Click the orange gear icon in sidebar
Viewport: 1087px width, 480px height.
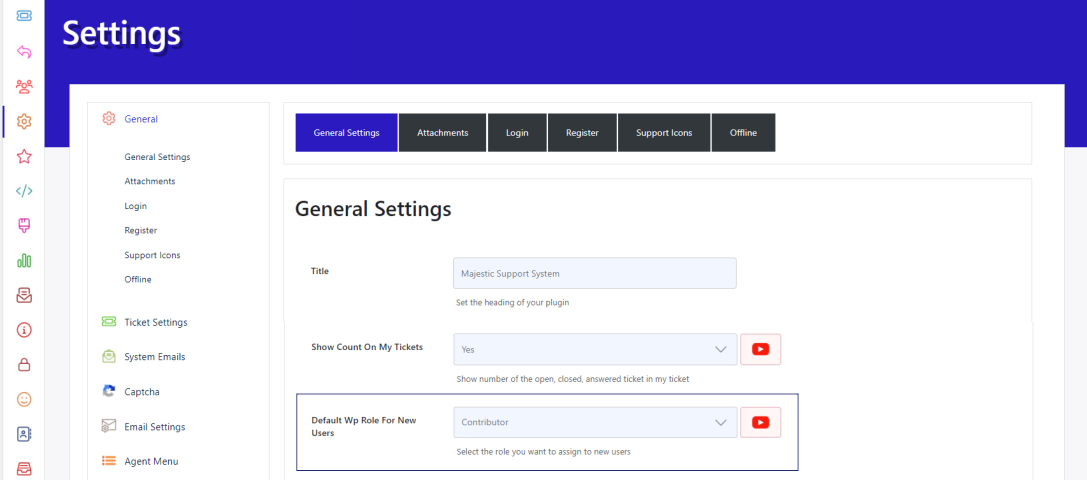pyautogui.click(x=24, y=121)
